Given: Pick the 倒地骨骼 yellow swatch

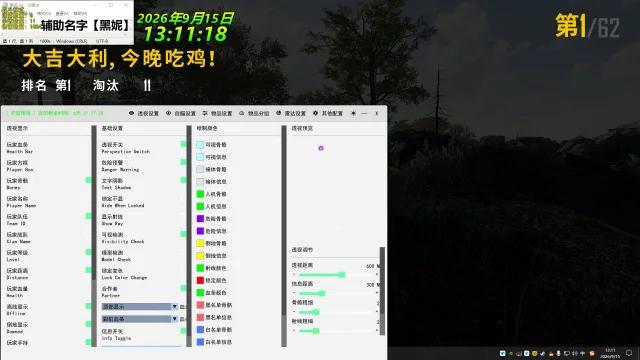Looking at the screenshot, I should coord(200,243).
